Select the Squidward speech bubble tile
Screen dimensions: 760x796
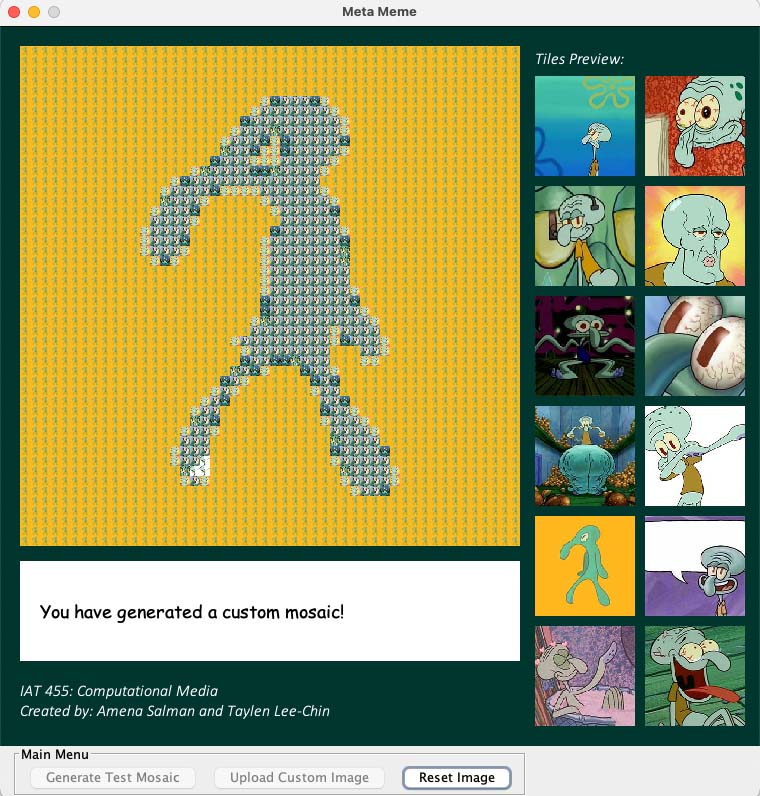click(695, 566)
